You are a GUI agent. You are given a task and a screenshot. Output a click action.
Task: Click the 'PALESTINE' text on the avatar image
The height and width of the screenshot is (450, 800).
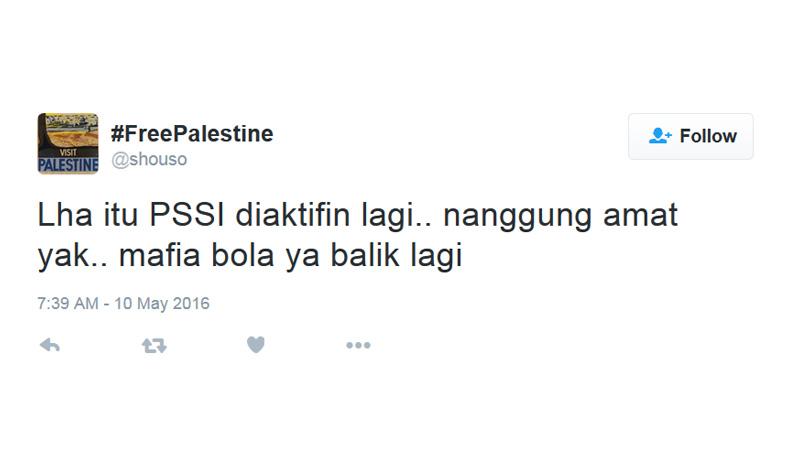coord(68,165)
